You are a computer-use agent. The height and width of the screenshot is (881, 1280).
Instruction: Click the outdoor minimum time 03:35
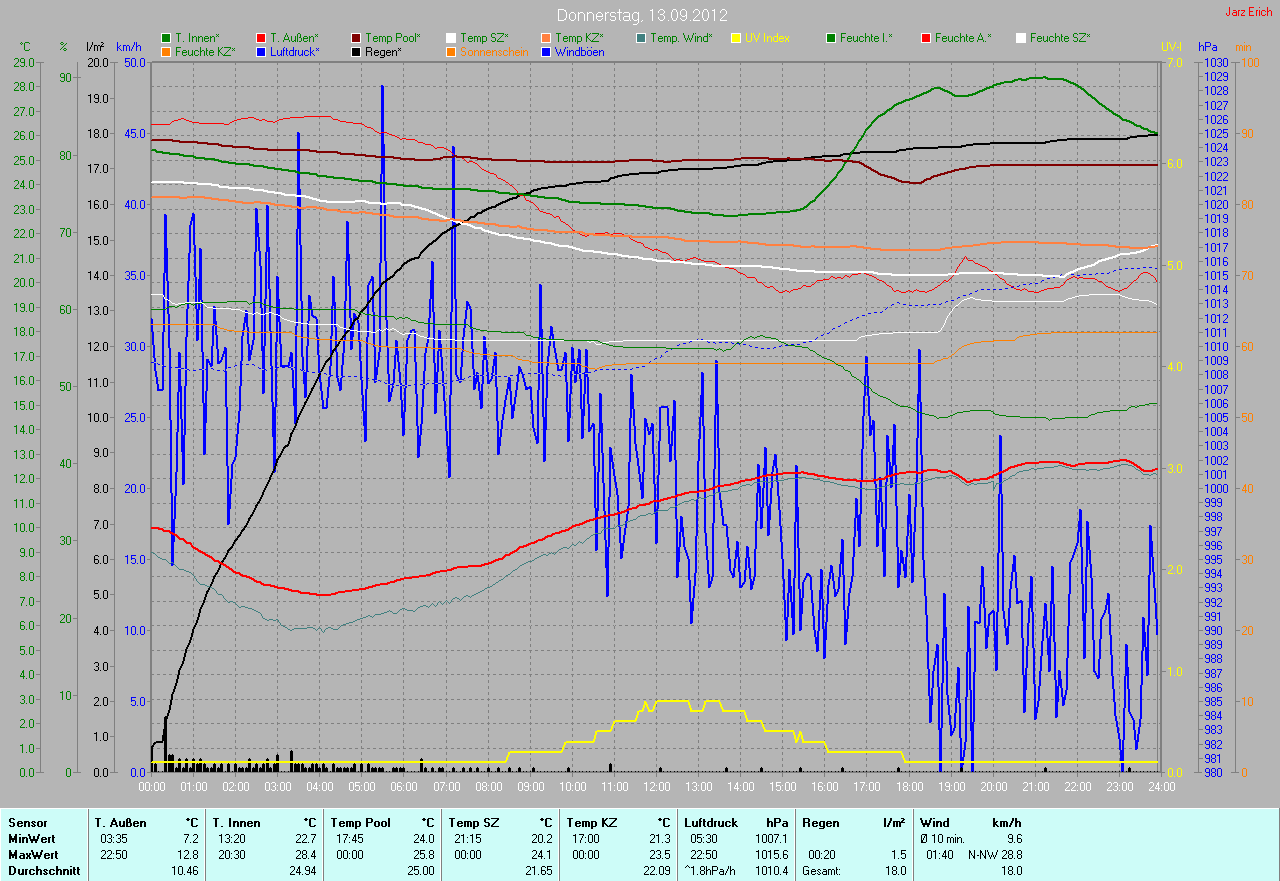(115, 839)
